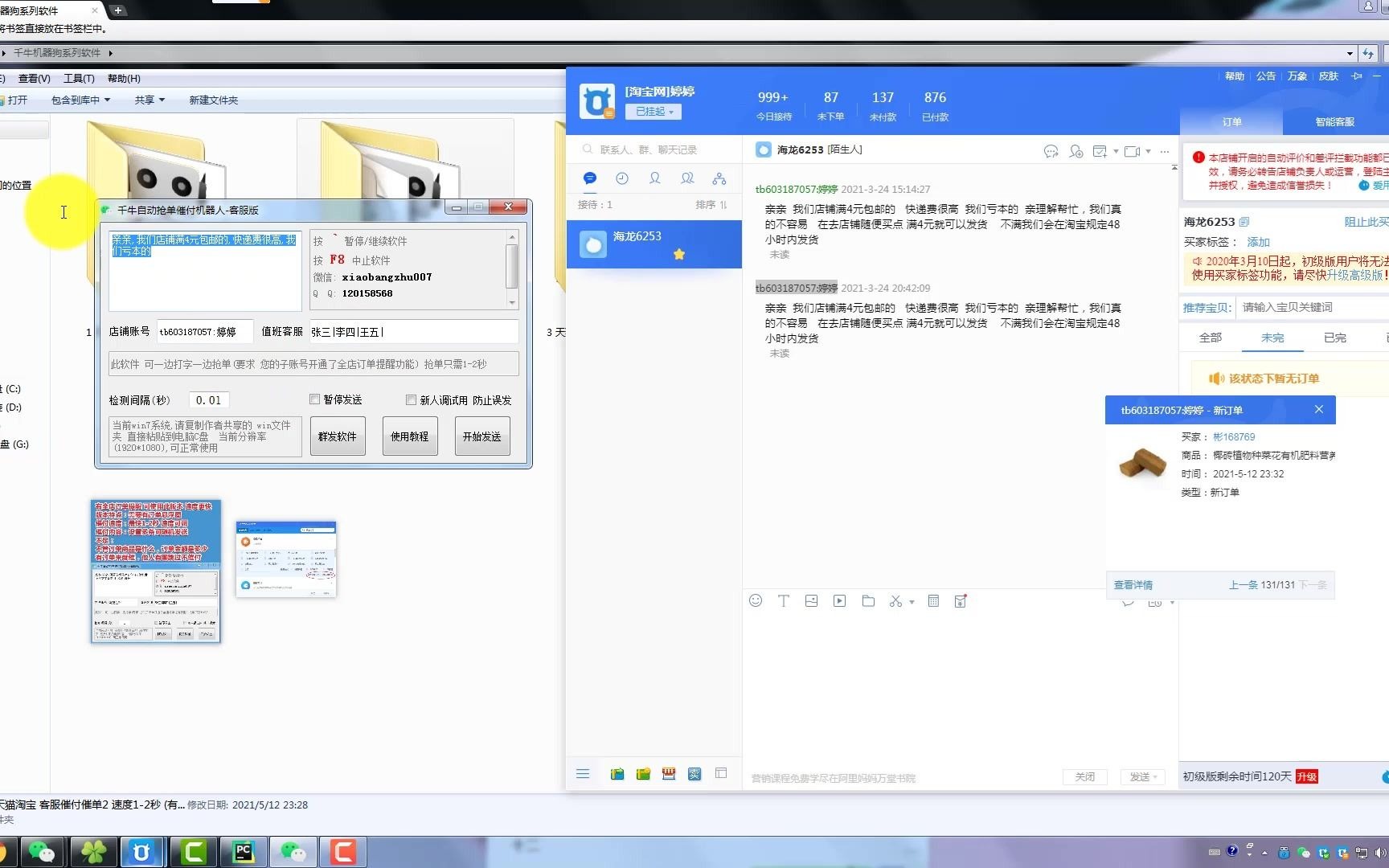
Task: Open the blue-green plugin icon in bottom bar
Action: [617, 774]
